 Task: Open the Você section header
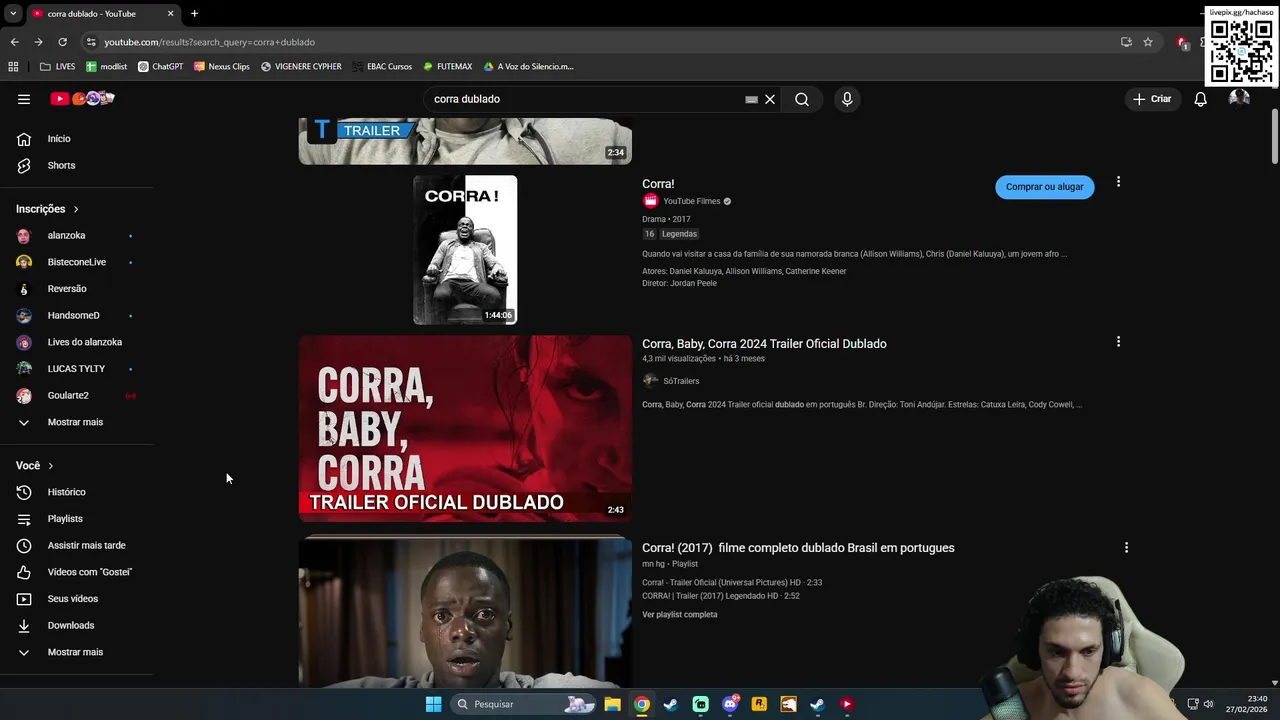pyautogui.click(x=35, y=465)
